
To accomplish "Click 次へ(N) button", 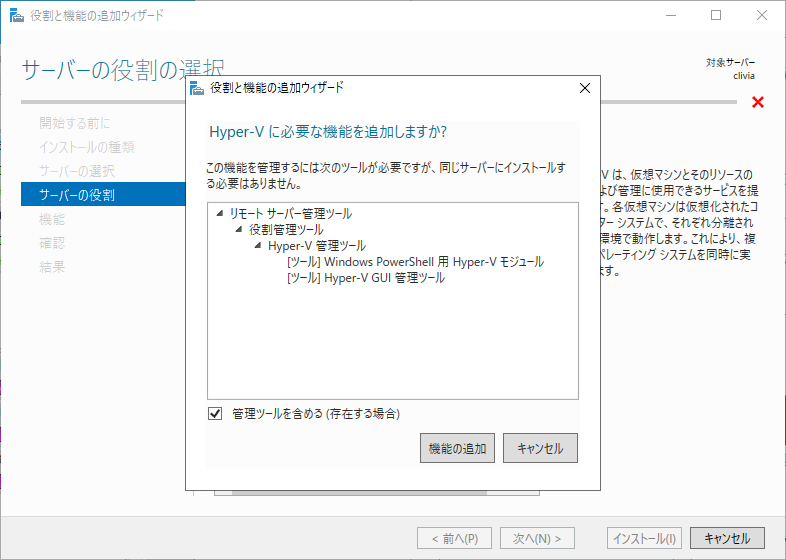I will tap(537, 538).
